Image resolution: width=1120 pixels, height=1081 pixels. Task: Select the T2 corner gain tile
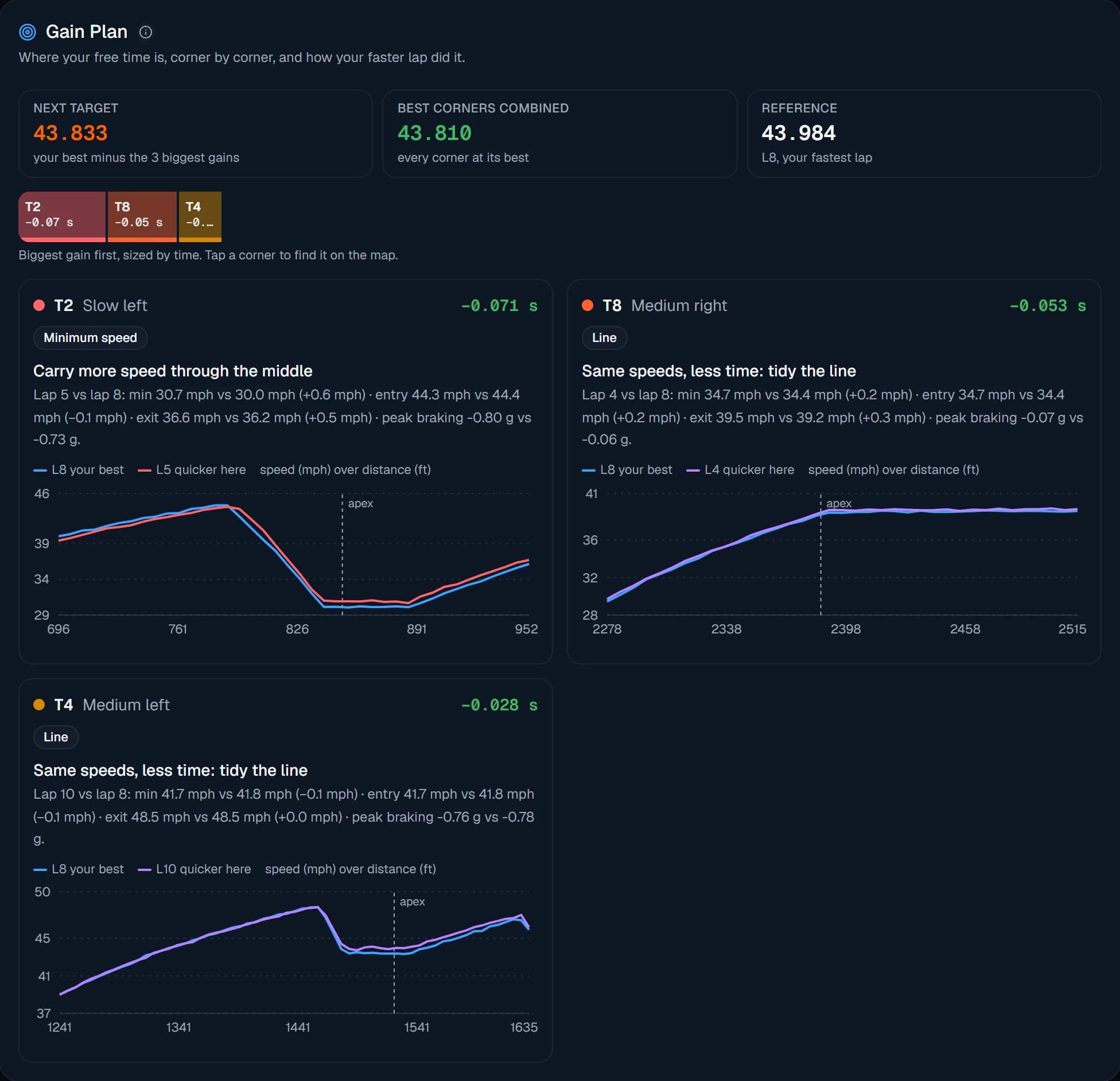click(62, 216)
